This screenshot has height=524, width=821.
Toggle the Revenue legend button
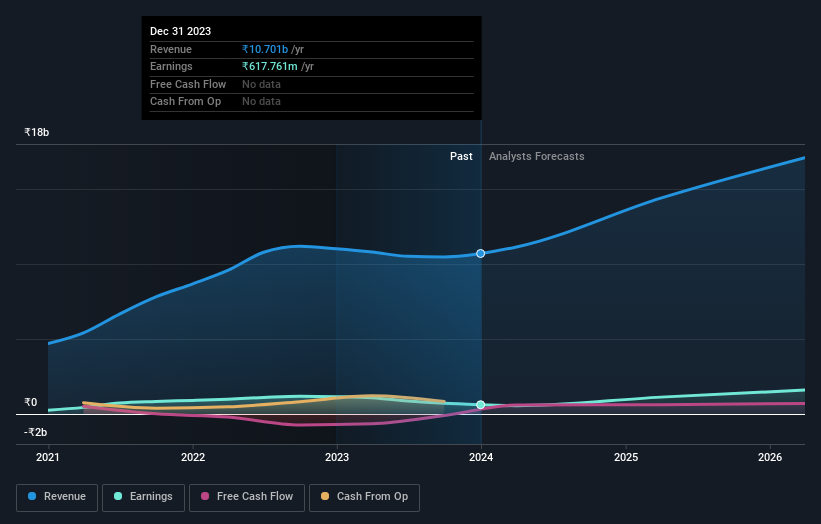point(57,497)
